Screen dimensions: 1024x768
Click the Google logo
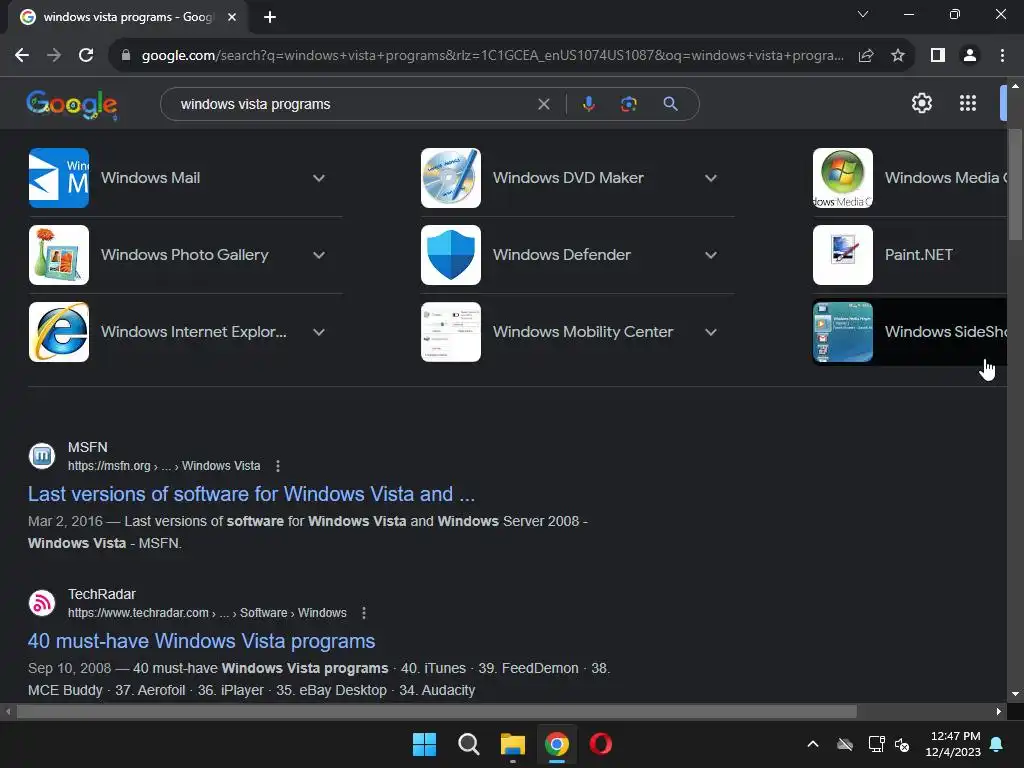click(x=72, y=104)
